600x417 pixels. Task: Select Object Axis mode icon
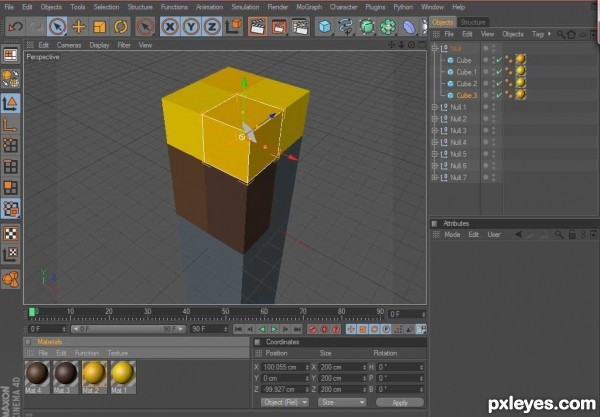coord(10,124)
